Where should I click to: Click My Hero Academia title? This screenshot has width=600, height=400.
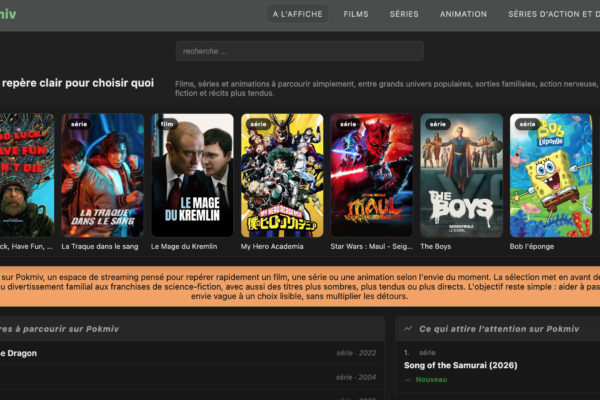click(272, 247)
